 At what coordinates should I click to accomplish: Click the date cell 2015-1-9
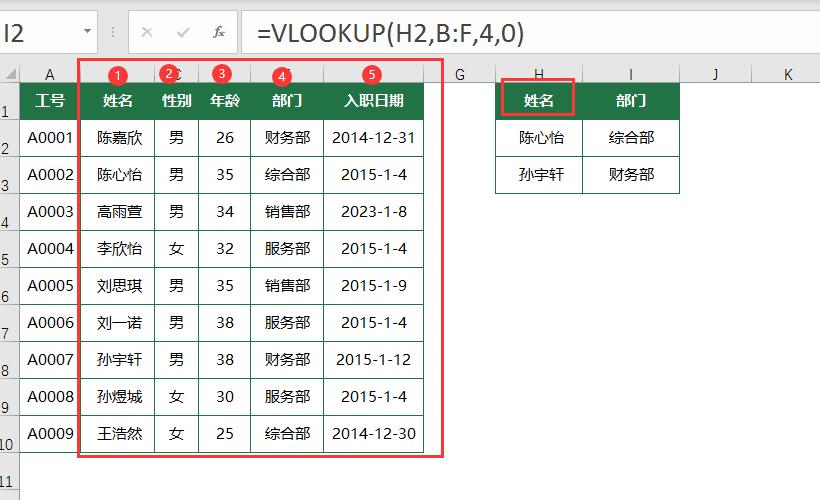(x=374, y=286)
